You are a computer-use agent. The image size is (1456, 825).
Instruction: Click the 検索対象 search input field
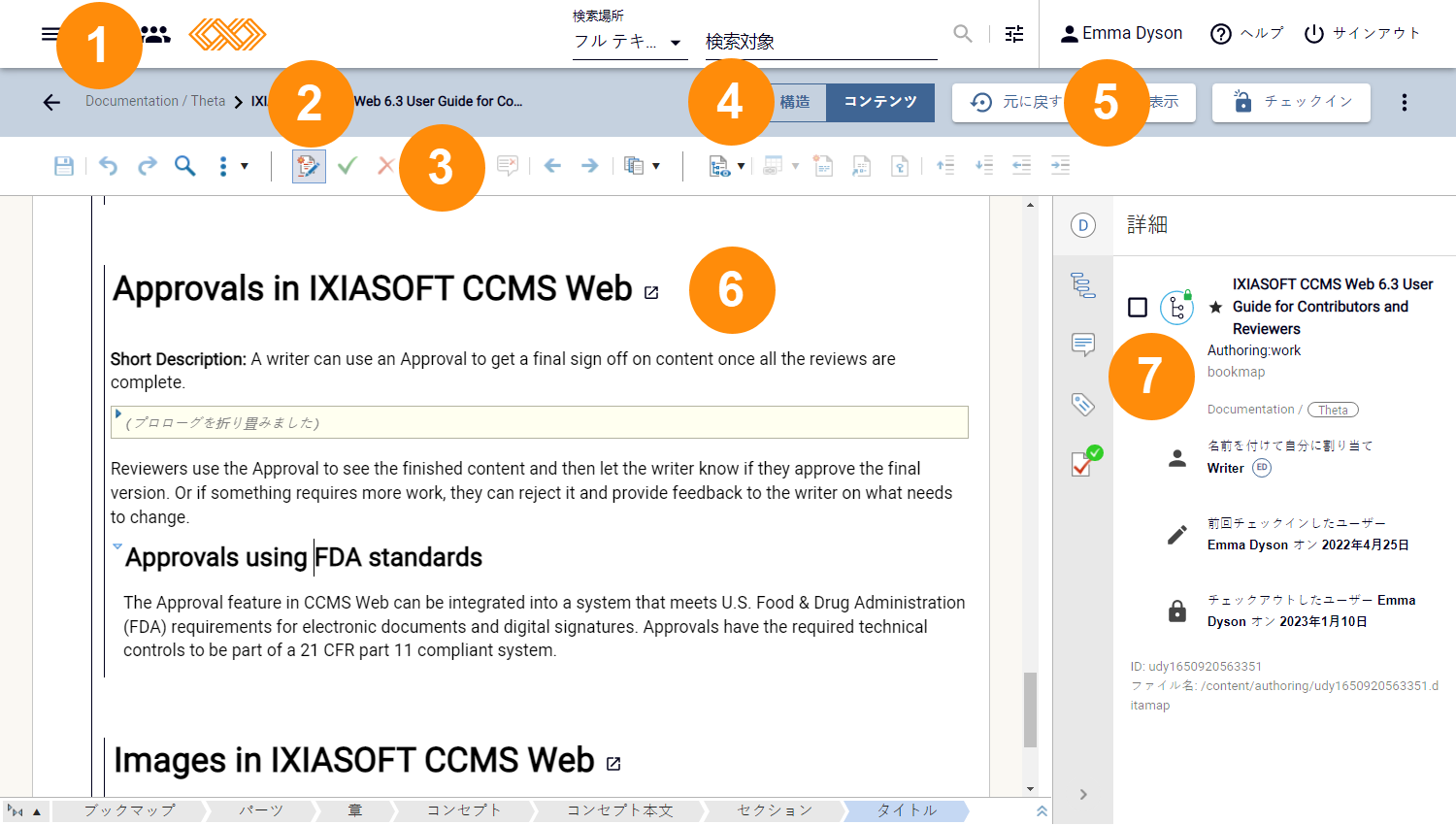point(821,42)
